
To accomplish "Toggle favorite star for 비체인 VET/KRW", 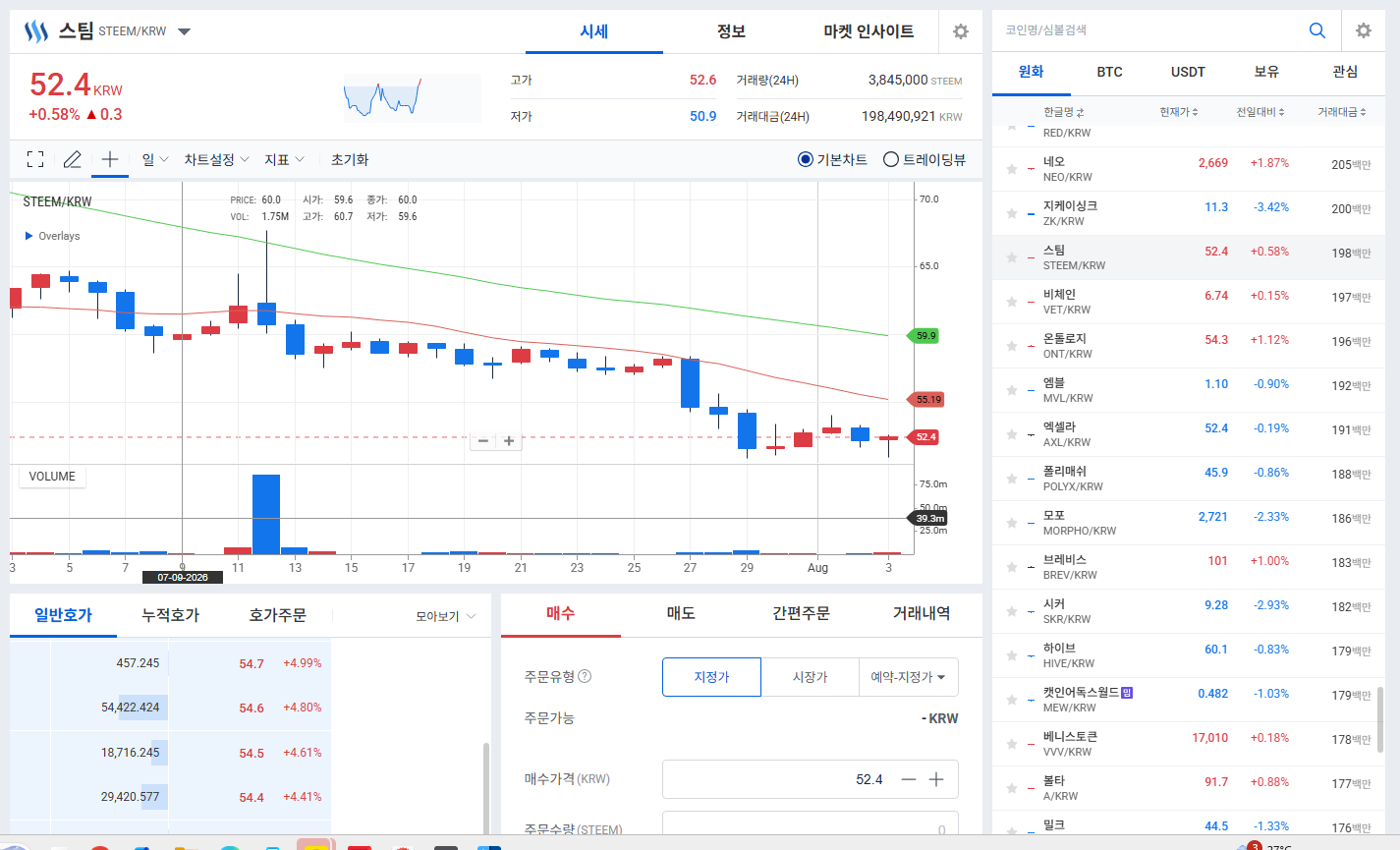I will (x=1012, y=302).
